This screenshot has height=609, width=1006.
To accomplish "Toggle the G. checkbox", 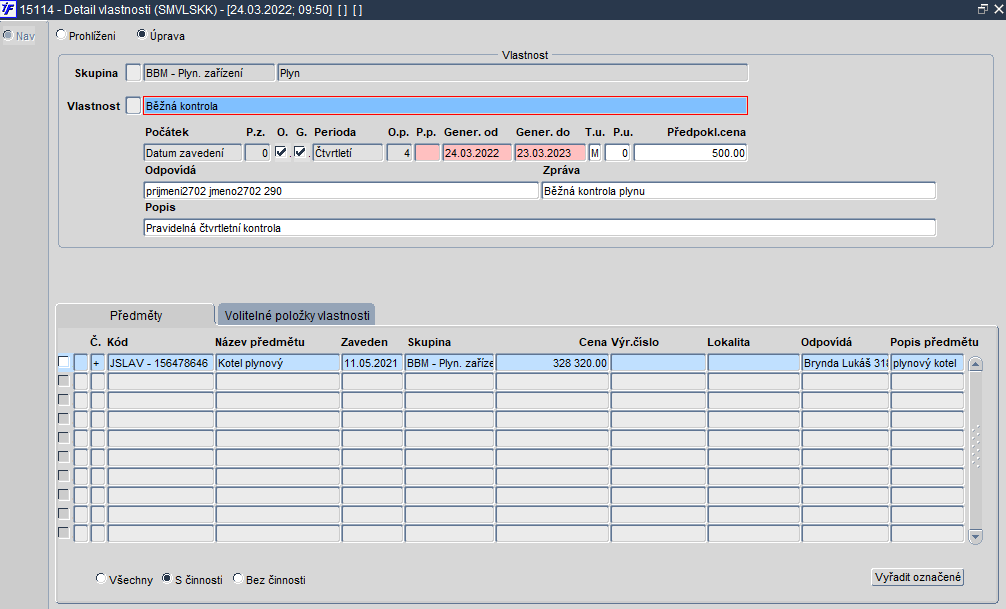I will tap(300, 152).
